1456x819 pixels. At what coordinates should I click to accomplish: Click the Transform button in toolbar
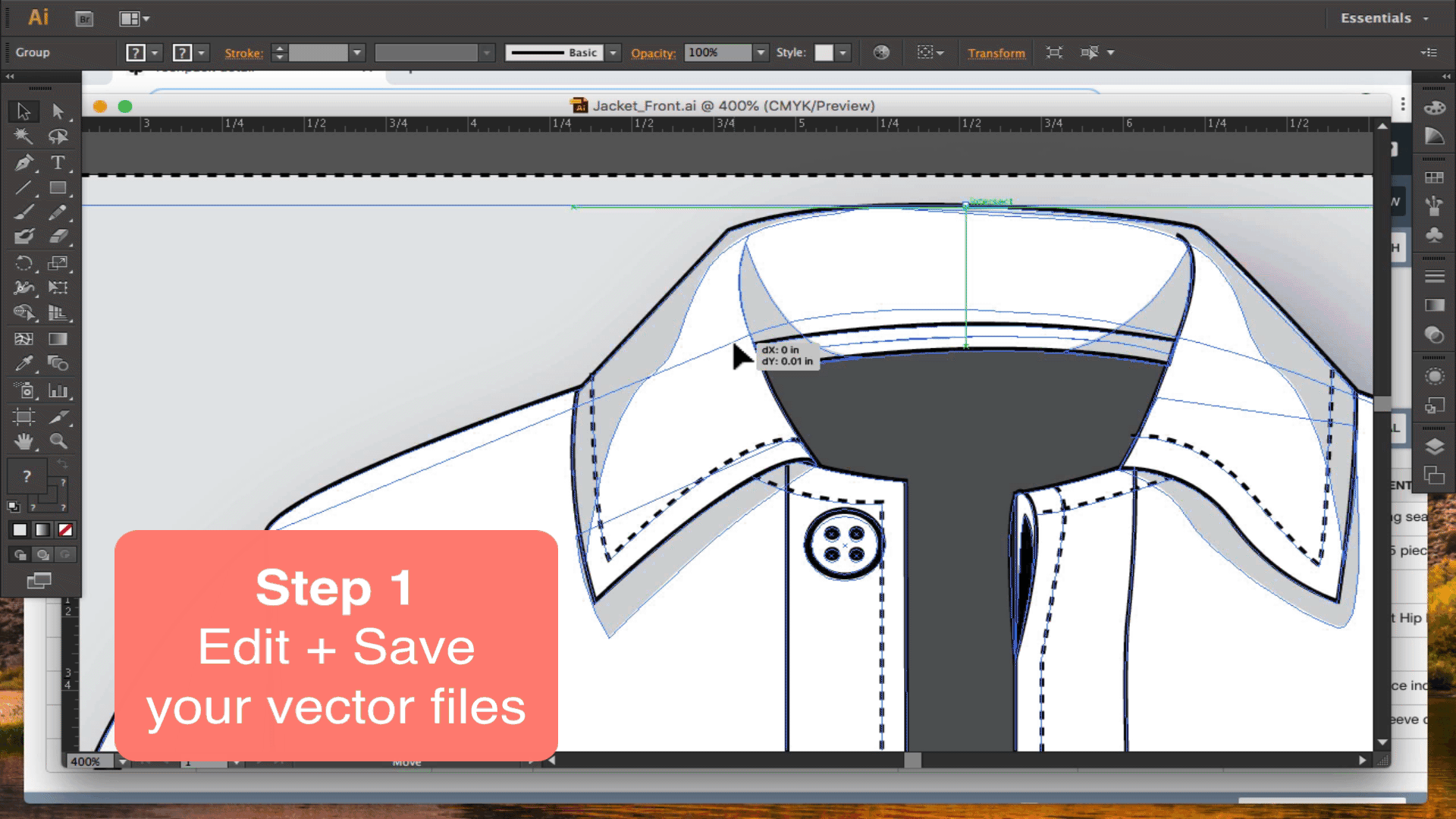[997, 52]
